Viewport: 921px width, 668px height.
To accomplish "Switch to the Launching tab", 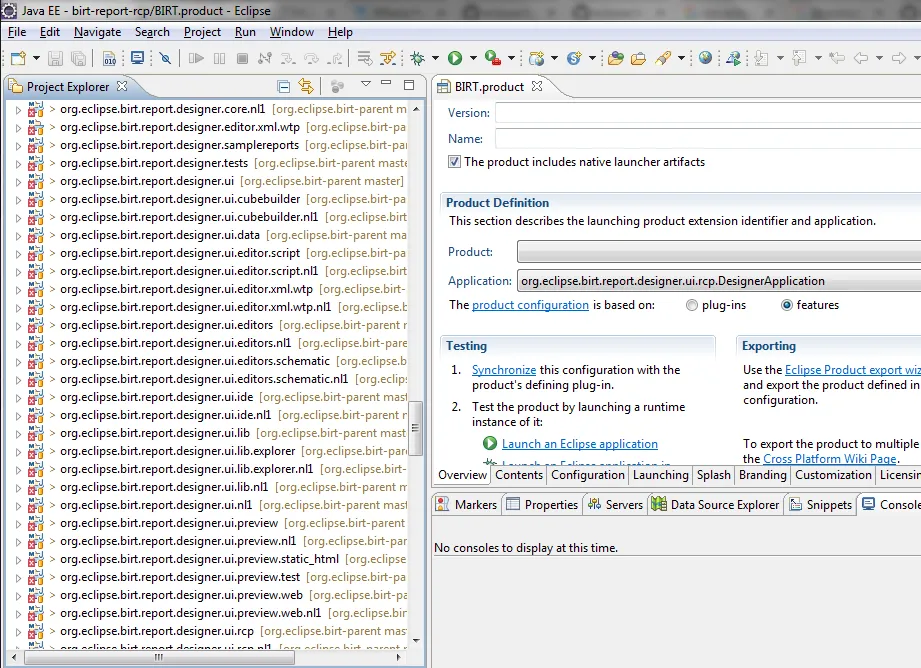I will [661, 475].
